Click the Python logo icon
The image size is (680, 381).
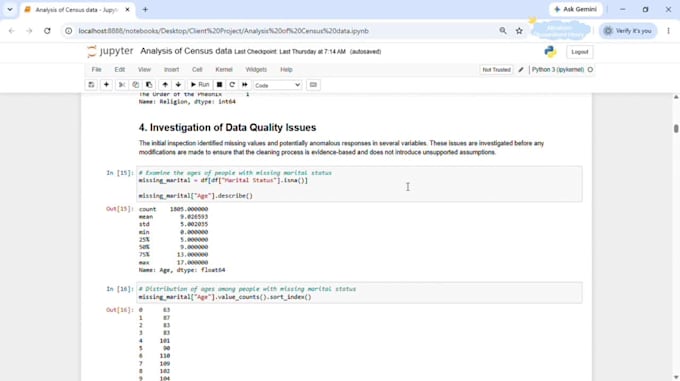550,52
